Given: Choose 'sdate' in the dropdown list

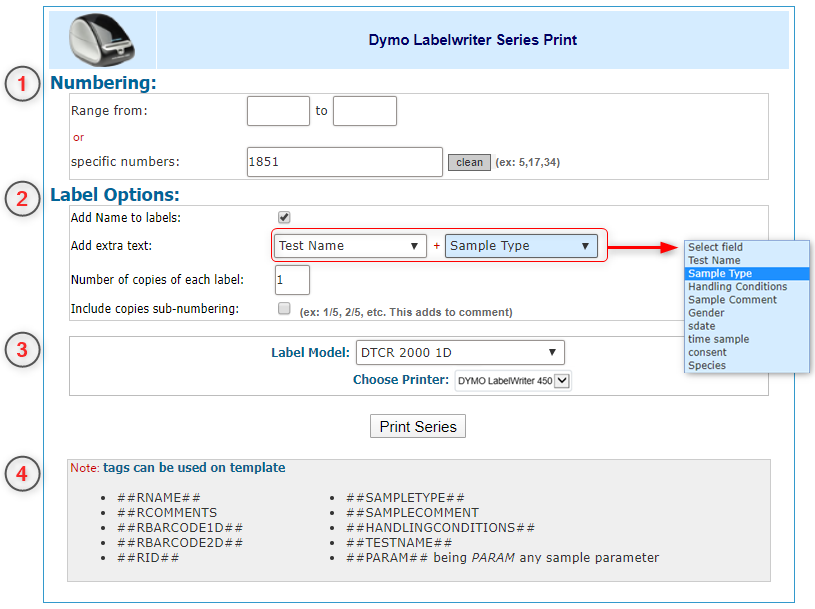Looking at the screenshot, I should click(747, 326).
